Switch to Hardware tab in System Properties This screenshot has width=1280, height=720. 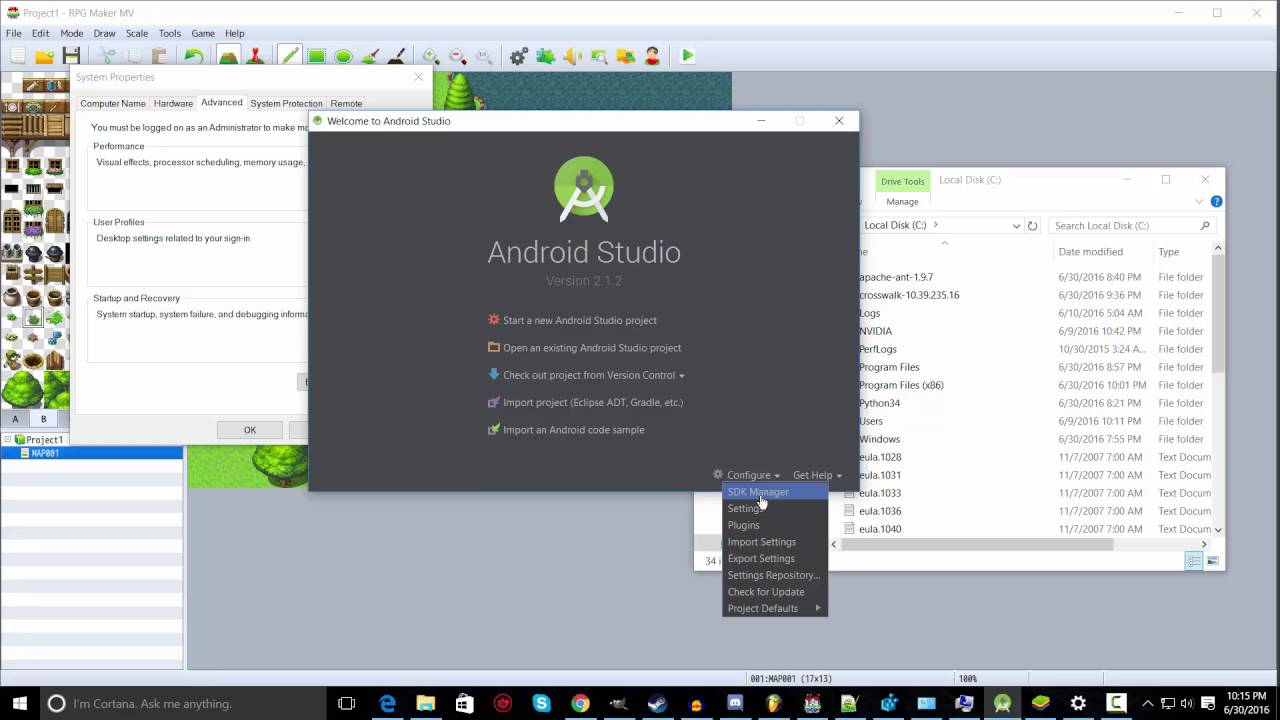pos(173,103)
